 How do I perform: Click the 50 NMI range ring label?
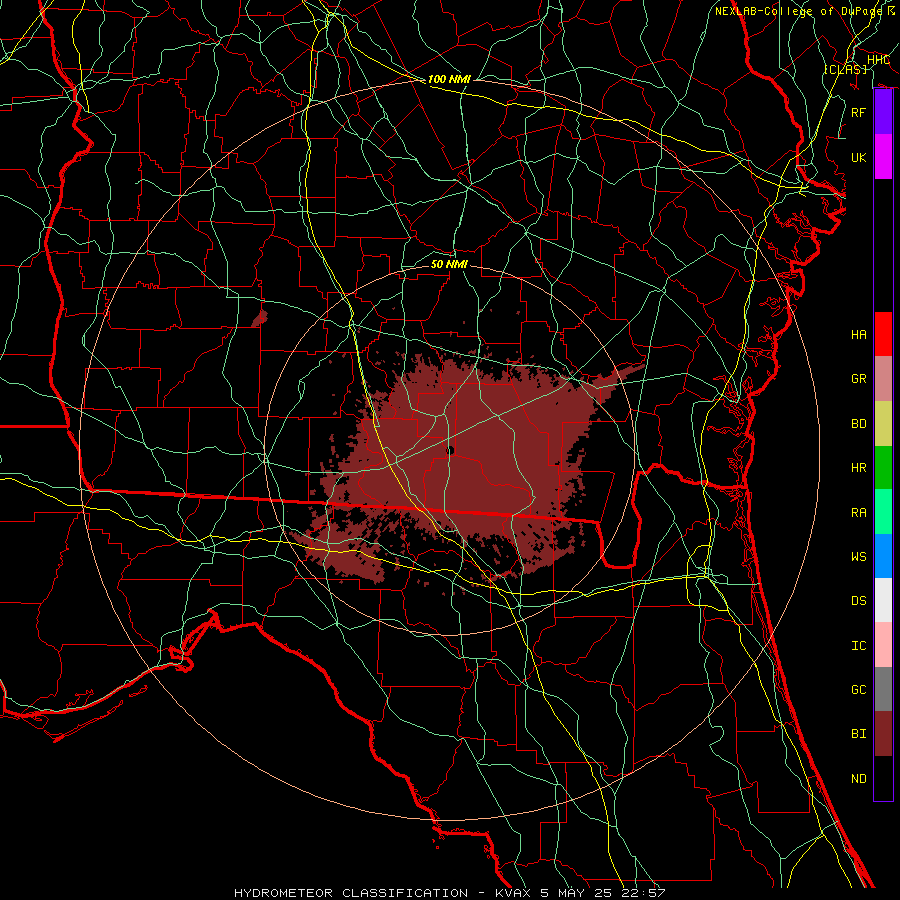coord(449,264)
